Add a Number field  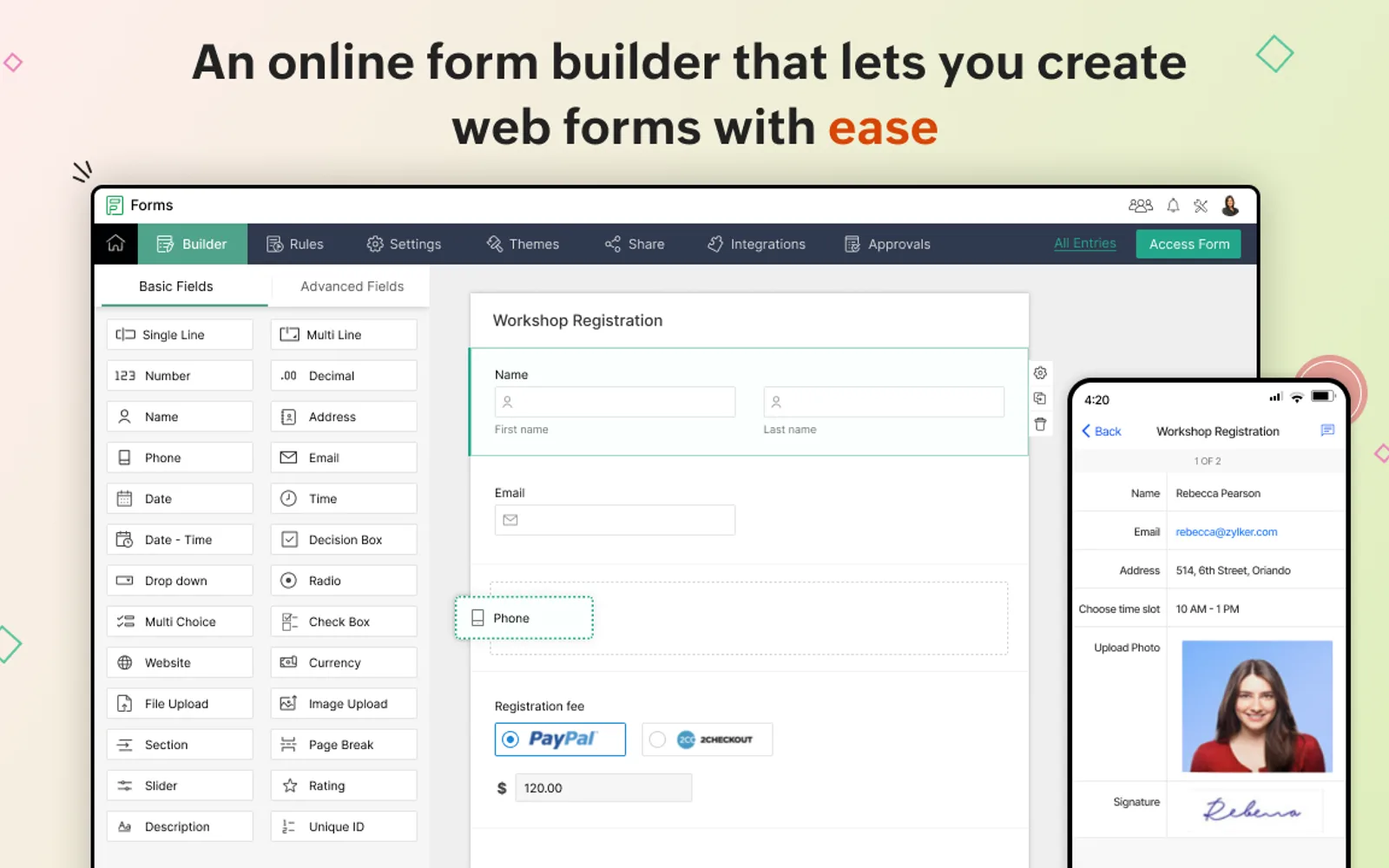click(180, 376)
